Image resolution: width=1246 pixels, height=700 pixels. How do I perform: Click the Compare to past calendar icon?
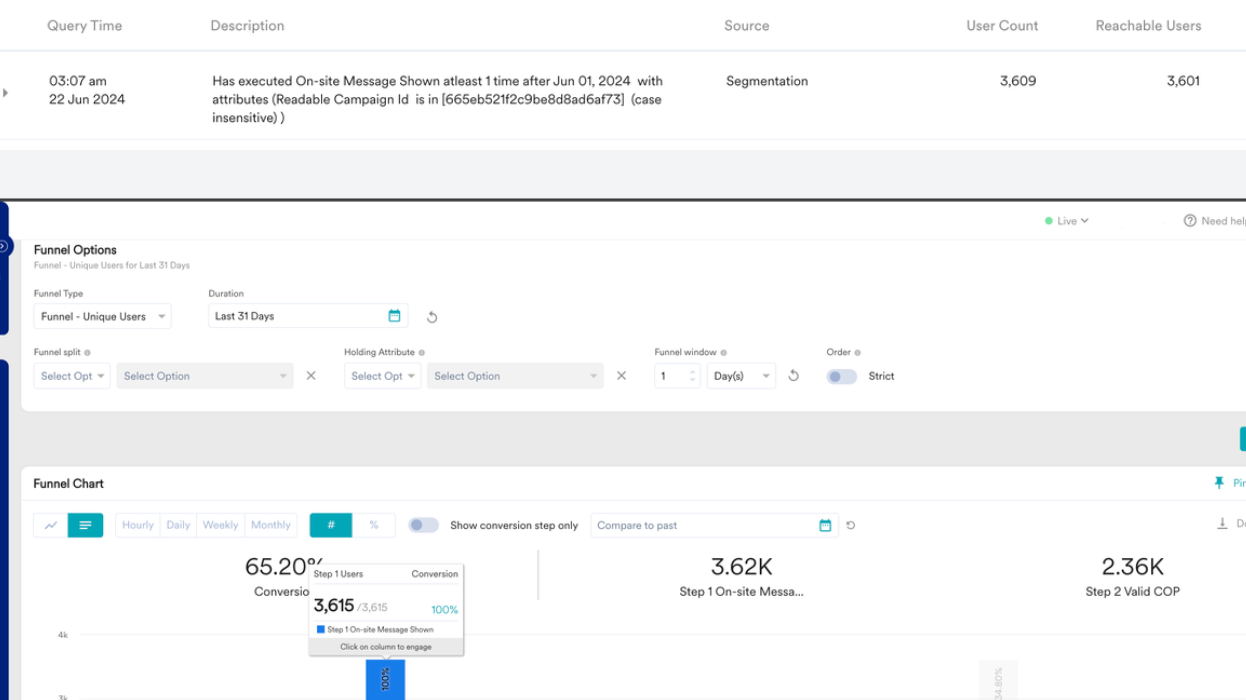[x=825, y=525]
